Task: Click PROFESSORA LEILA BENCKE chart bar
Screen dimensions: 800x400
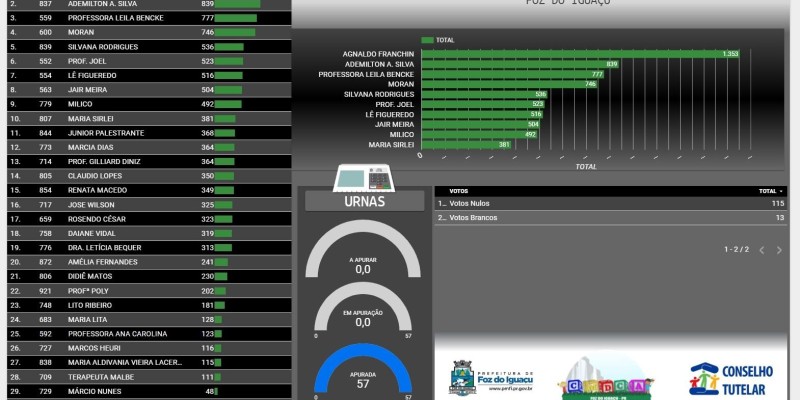Action: pos(513,74)
